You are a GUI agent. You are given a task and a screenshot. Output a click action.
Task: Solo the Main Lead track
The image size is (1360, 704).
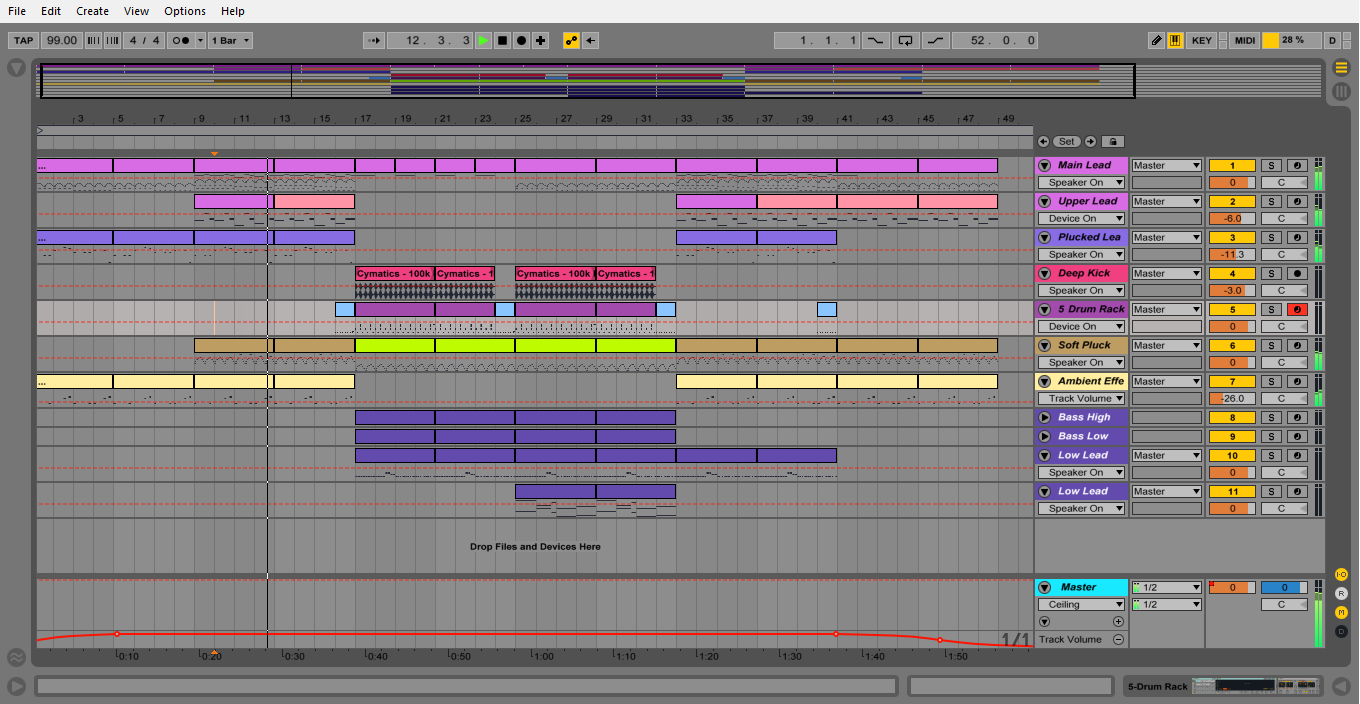pos(1271,165)
